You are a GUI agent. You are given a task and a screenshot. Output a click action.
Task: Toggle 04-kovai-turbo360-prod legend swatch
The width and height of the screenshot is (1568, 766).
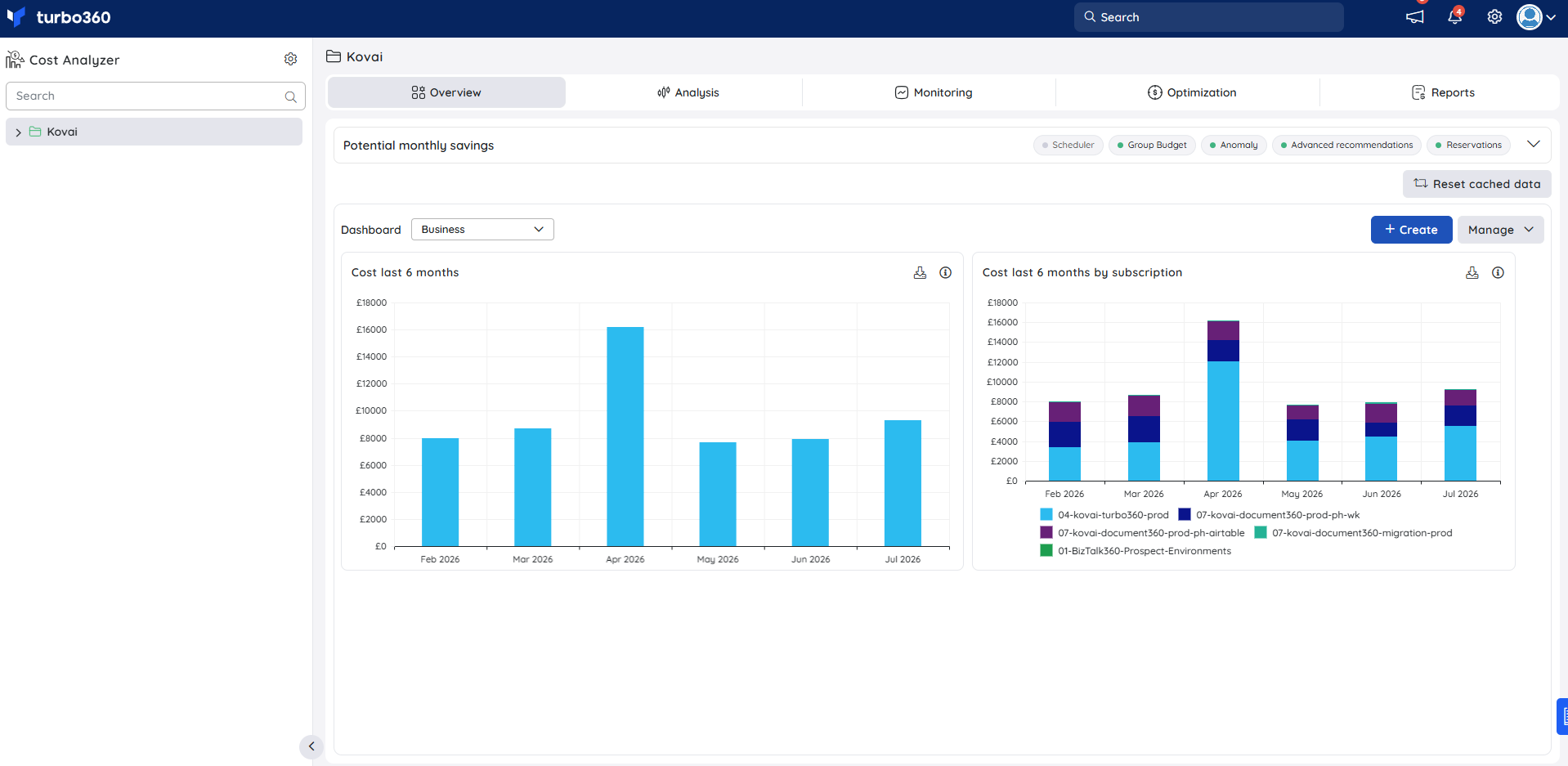coord(1046,515)
